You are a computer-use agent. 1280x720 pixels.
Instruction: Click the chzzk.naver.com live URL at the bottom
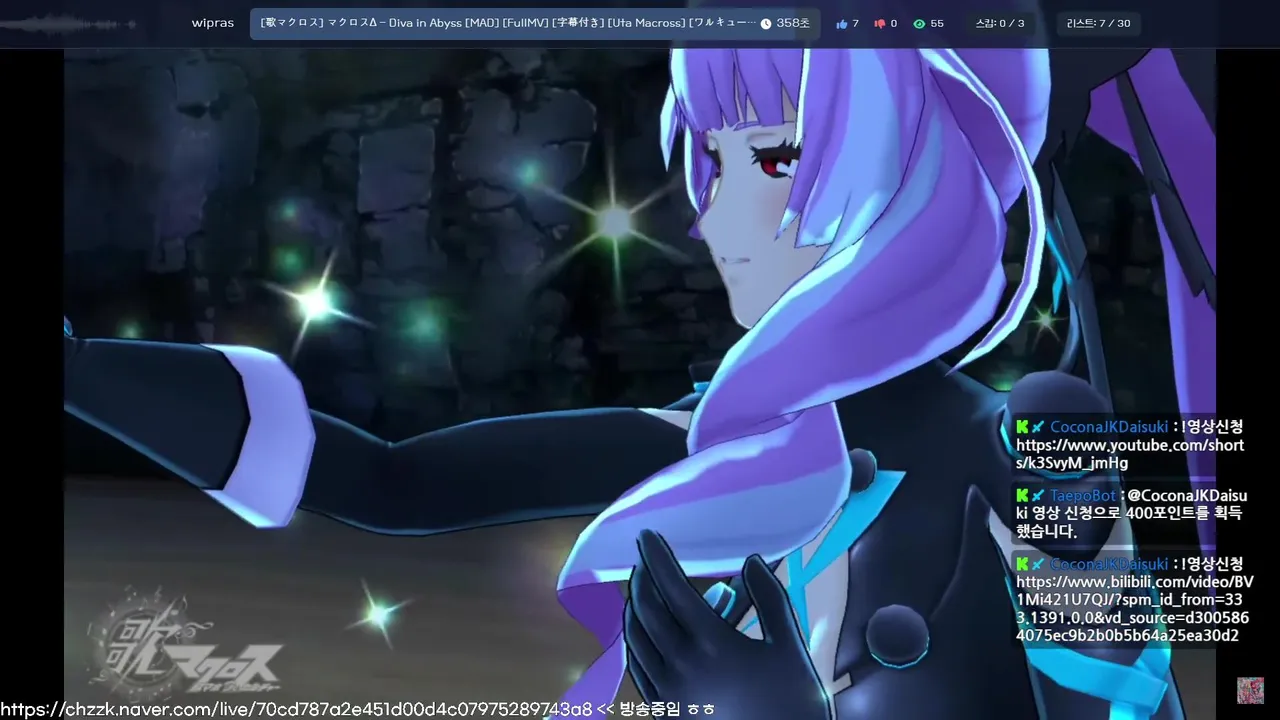tap(296, 709)
